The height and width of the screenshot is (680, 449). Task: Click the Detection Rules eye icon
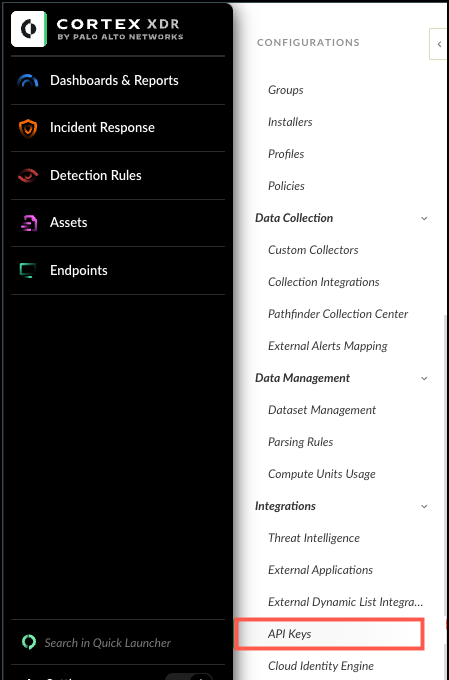click(28, 175)
